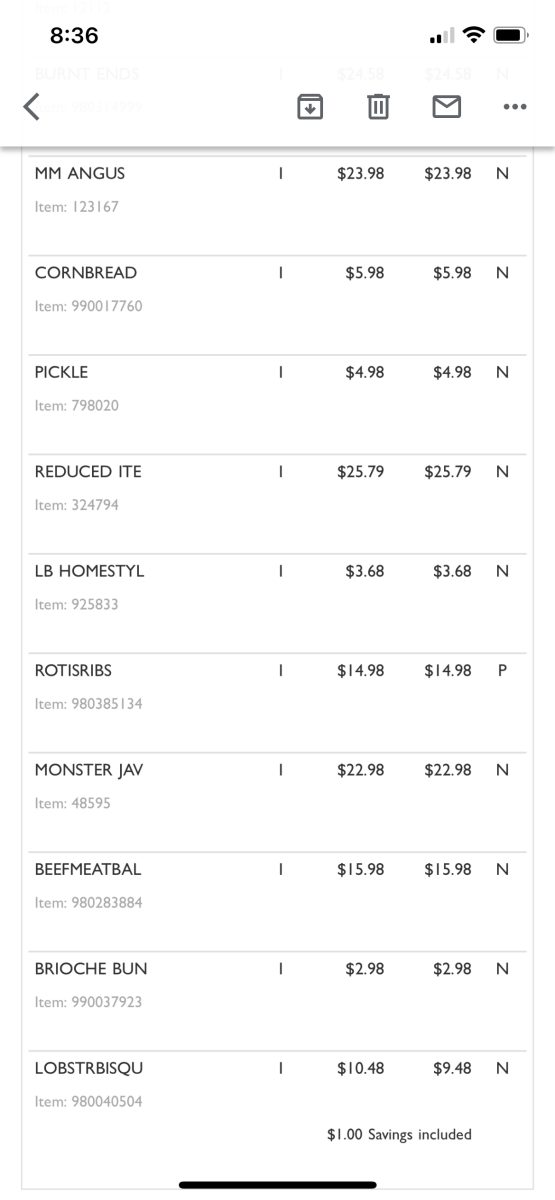Screen dimensions: 555x1200
Task: Tap the cellular signal bars icon
Action: (439, 37)
